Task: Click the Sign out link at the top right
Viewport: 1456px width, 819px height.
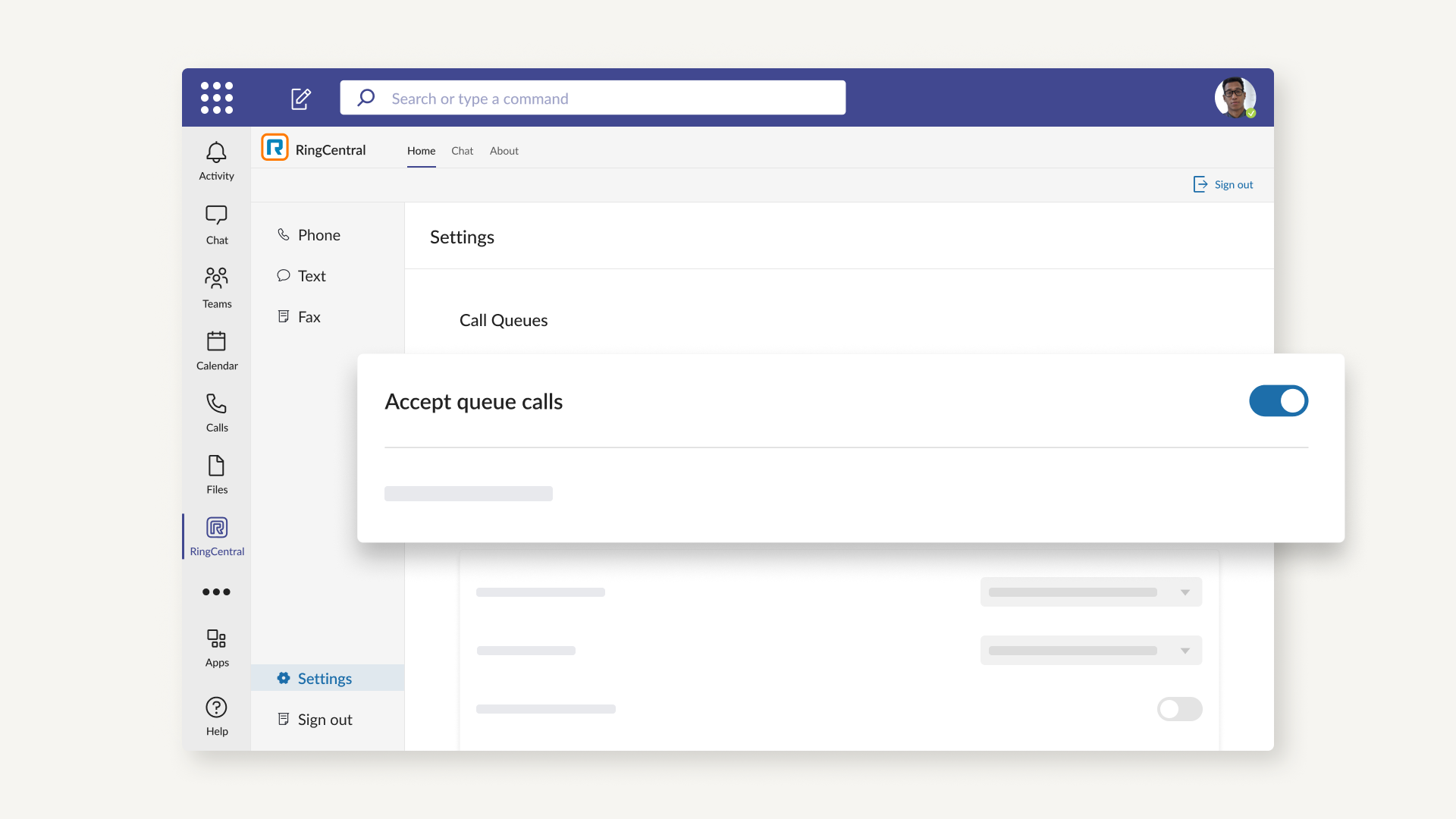Action: 1223,184
